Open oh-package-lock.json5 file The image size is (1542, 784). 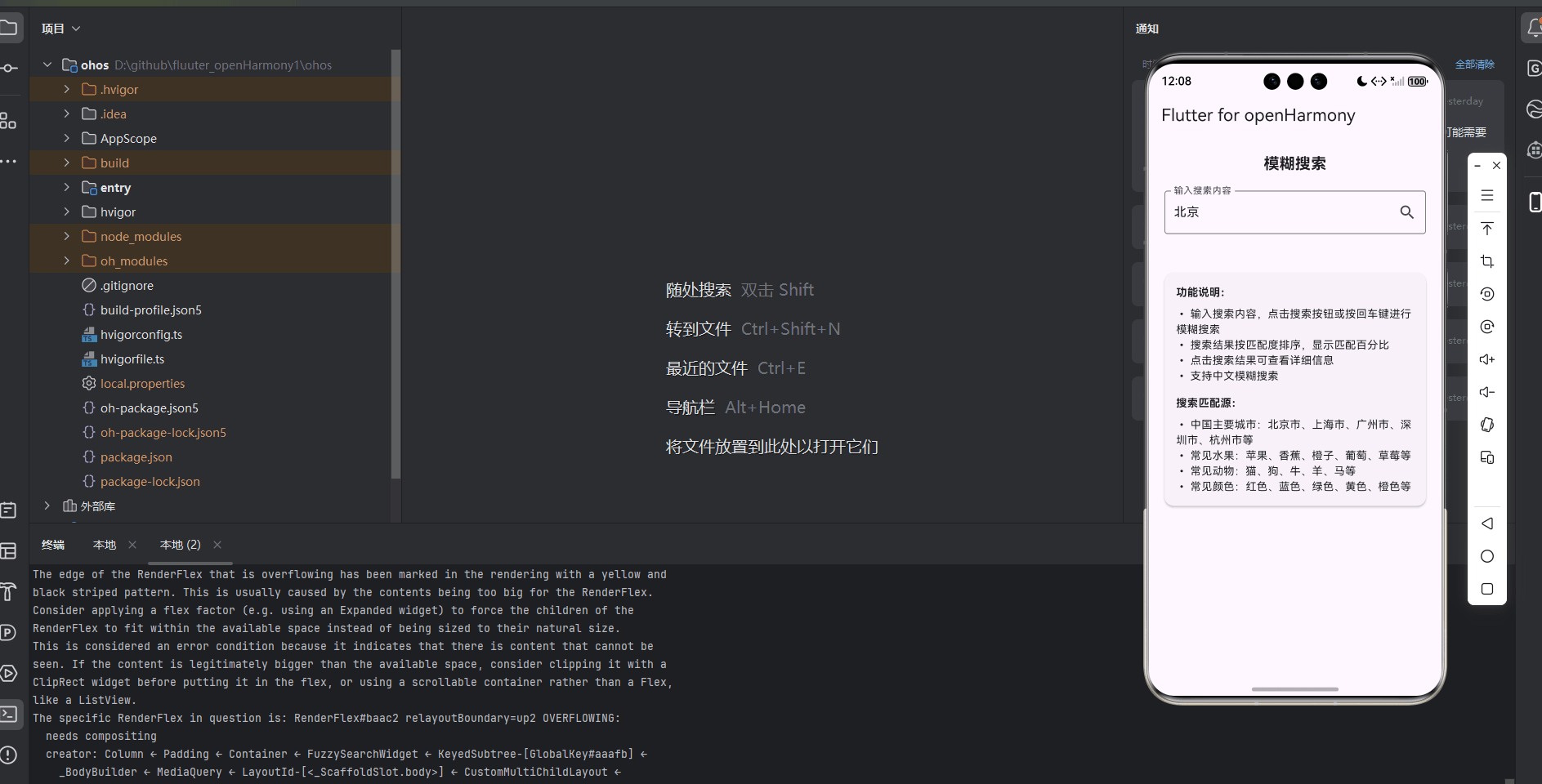pyautogui.click(x=163, y=432)
